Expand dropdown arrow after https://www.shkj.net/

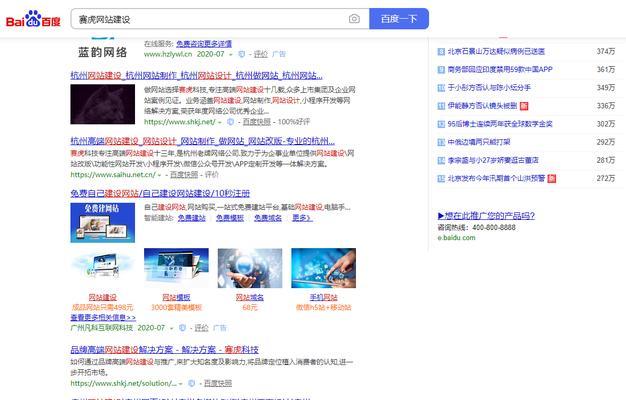[x=220, y=122]
